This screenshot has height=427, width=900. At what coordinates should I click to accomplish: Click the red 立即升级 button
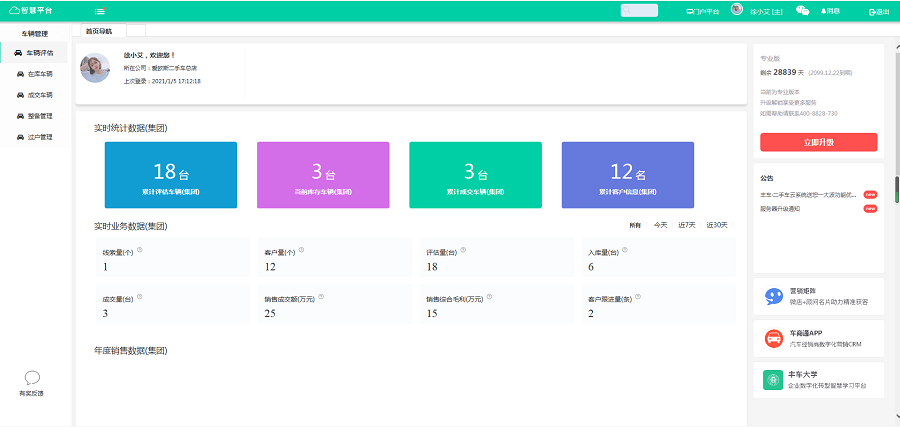pyautogui.click(x=818, y=142)
